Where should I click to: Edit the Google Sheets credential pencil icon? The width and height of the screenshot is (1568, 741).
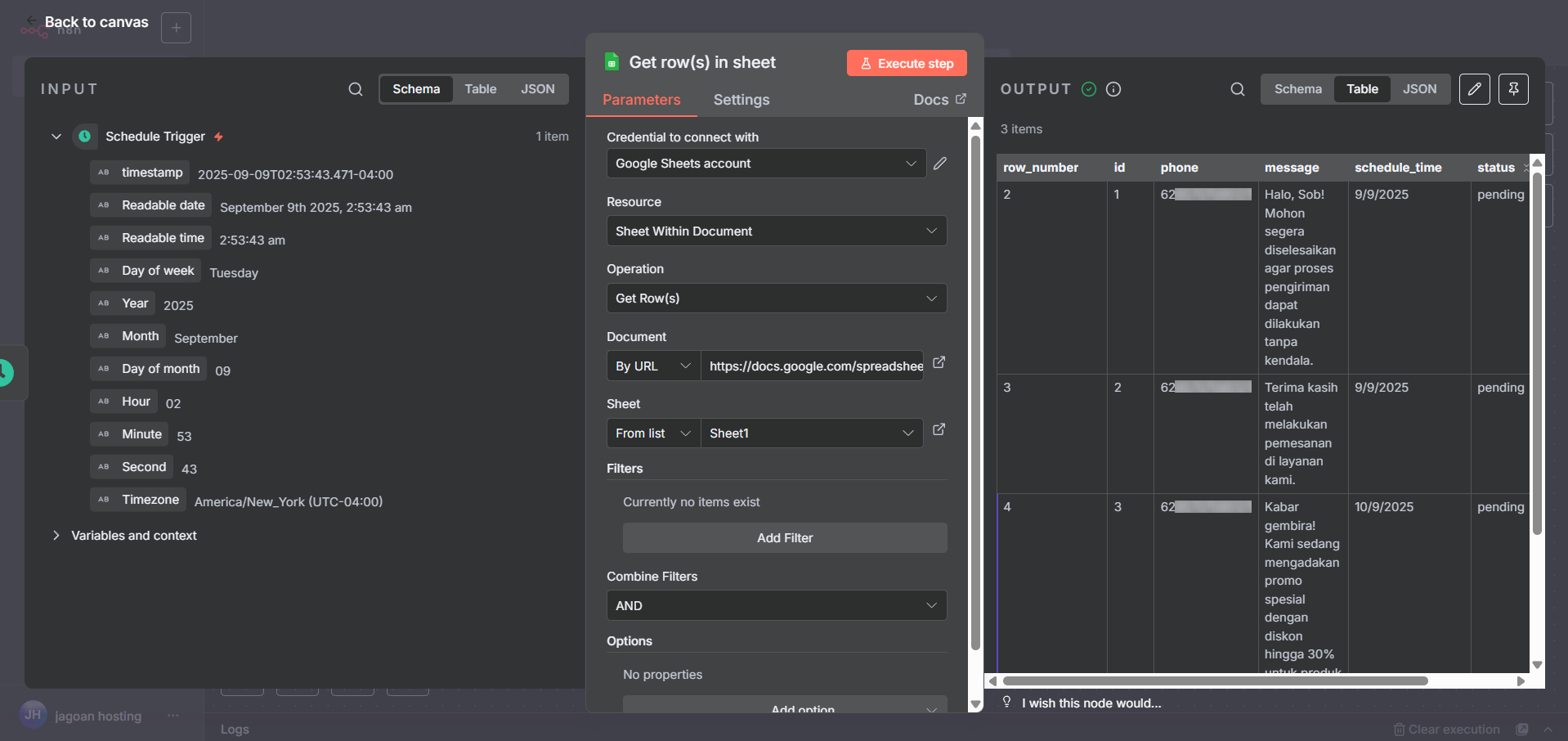point(940,163)
